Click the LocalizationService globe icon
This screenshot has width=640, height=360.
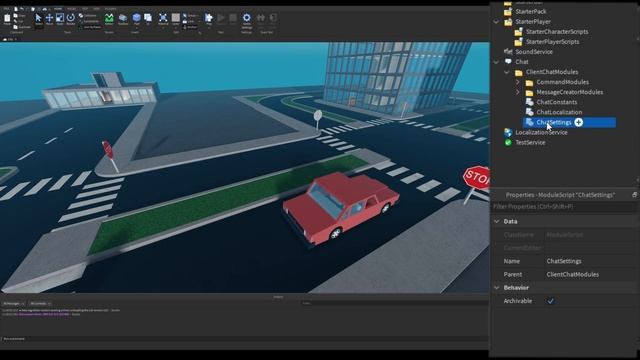click(x=508, y=132)
